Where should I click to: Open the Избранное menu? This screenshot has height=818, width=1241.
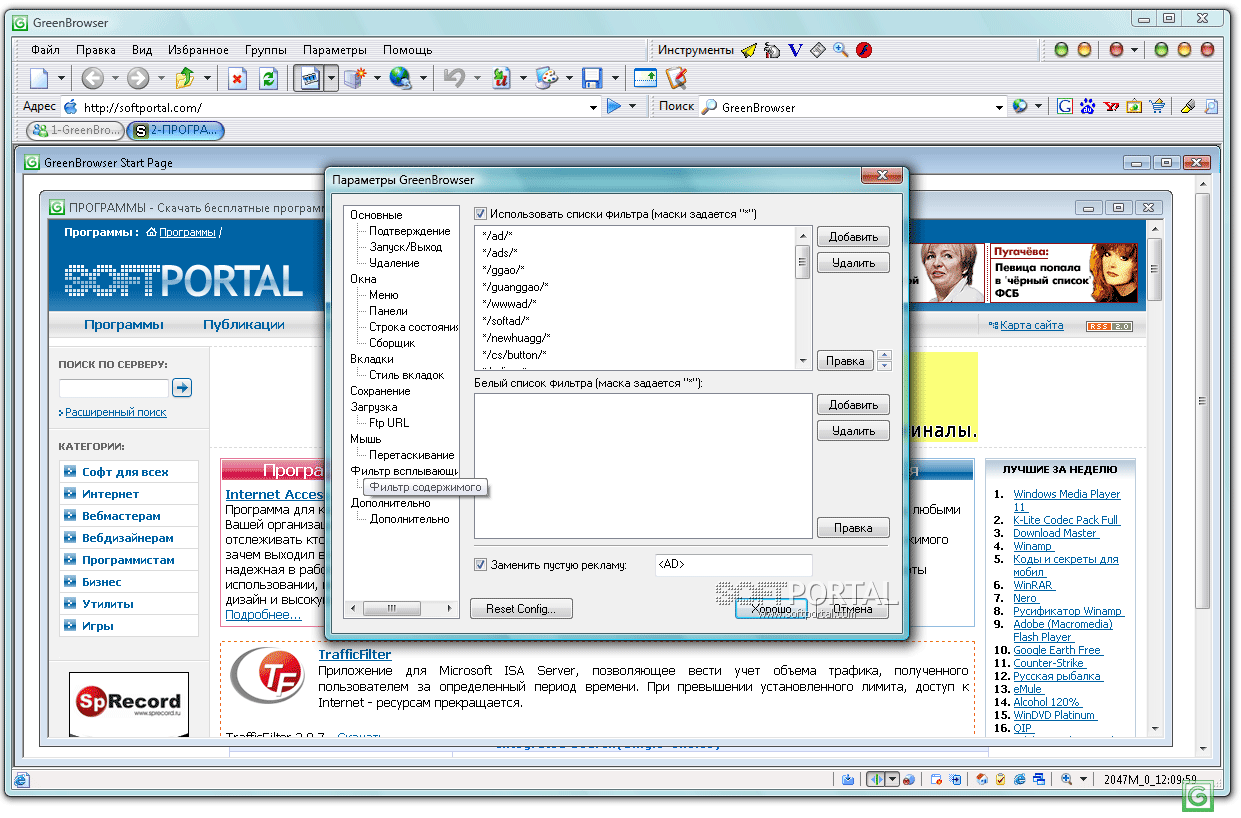coord(198,50)
